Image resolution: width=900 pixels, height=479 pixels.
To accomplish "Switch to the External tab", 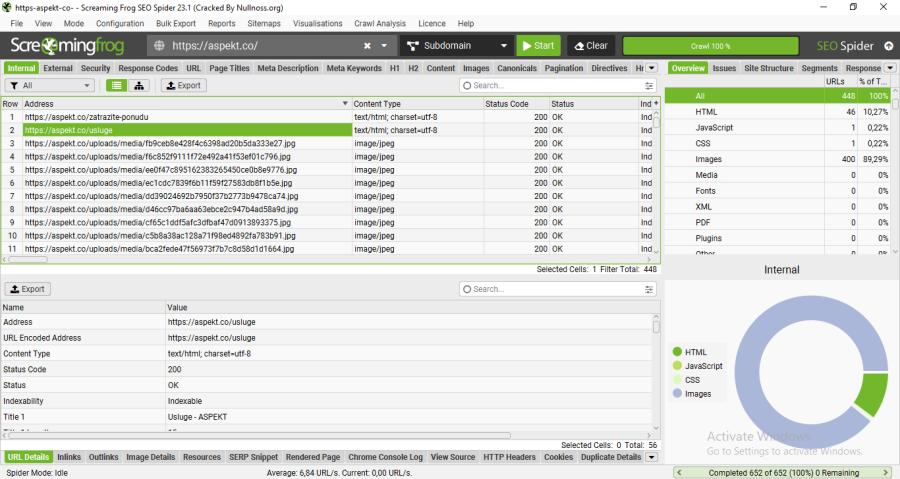I will point(58,68).
